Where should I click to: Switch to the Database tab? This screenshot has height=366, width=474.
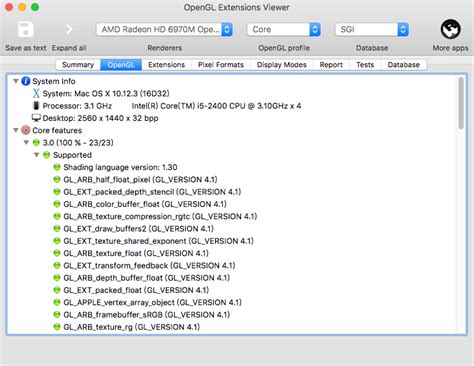coord(403,65)
